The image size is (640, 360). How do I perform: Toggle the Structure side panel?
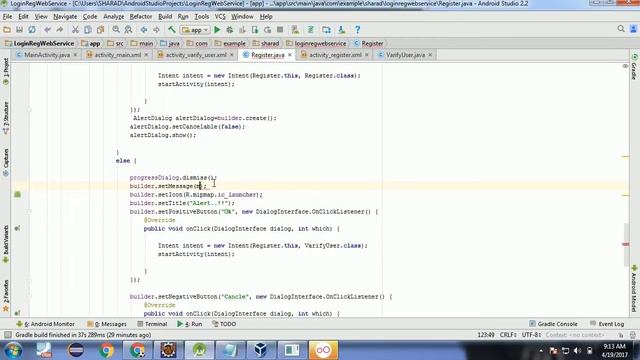point(6,118)
